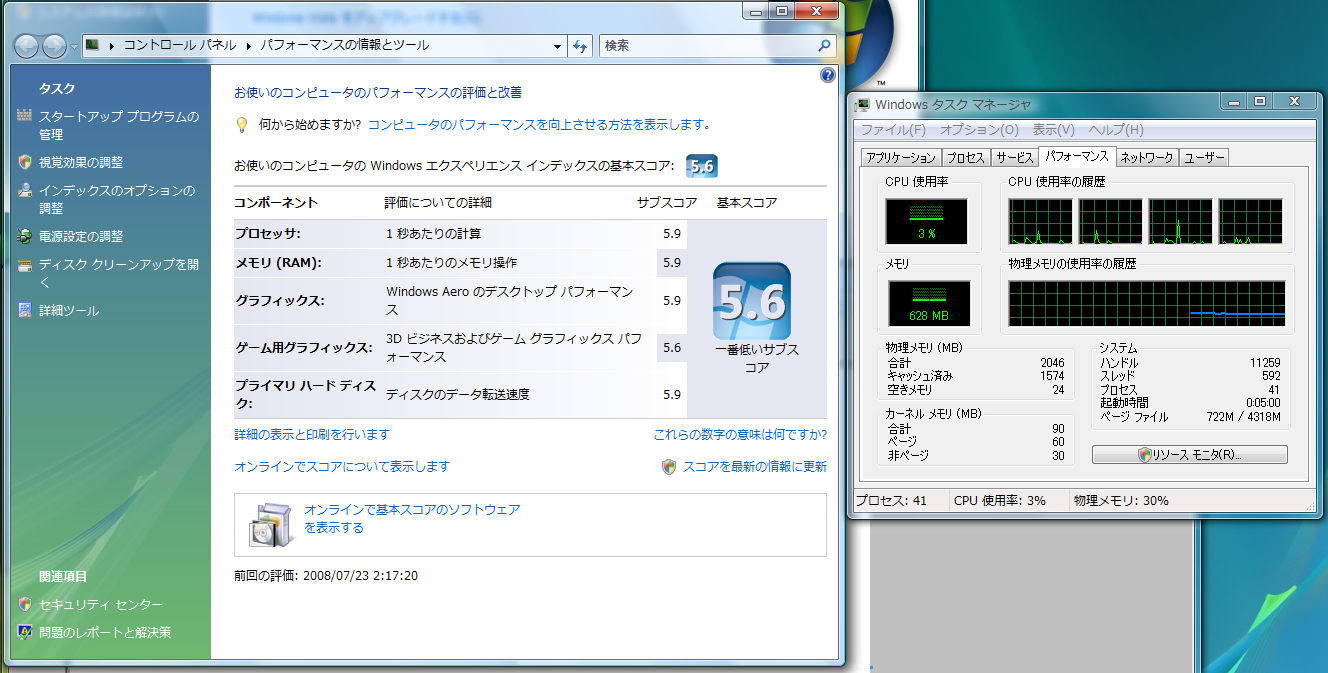This screenshot has width=1328, height=673.
Task: Click これらの数字の意味は何ですか? link
Action: coord(740,435)
